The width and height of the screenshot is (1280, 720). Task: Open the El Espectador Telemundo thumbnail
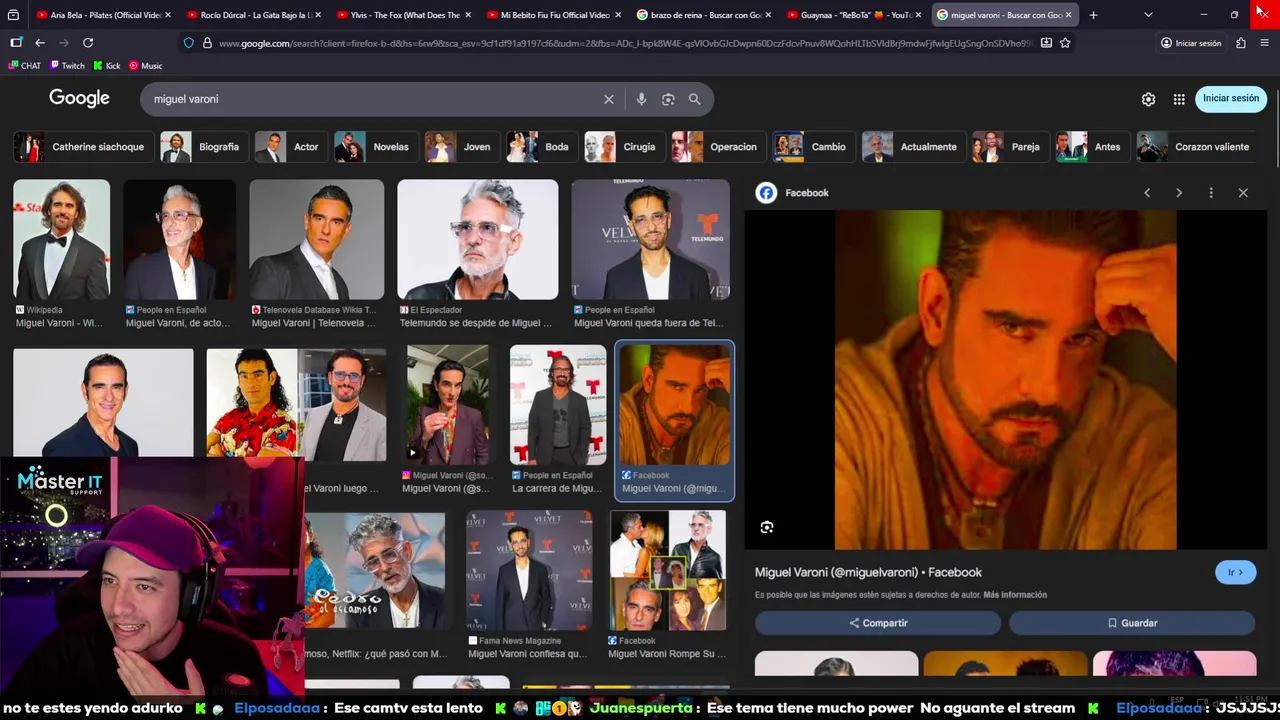[x=478, y=240]
